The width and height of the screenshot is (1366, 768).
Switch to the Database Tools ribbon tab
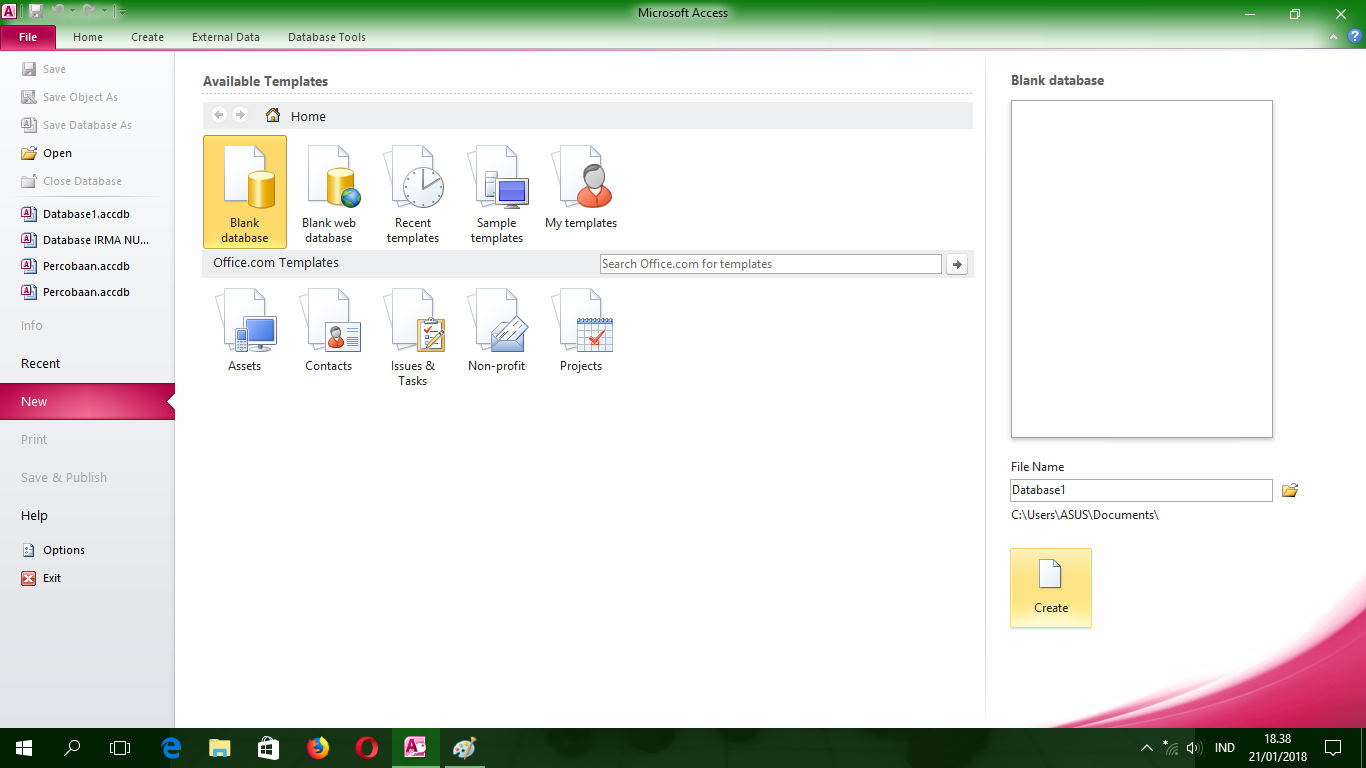click(326, 37)
